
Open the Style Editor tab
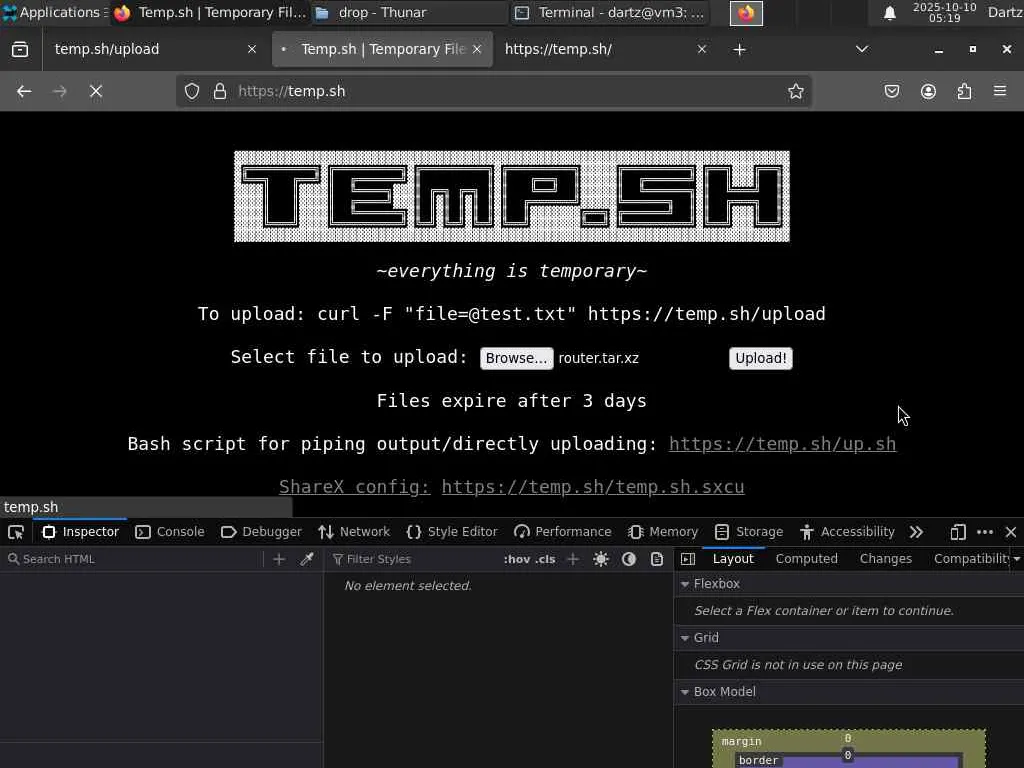click(452, 532)
